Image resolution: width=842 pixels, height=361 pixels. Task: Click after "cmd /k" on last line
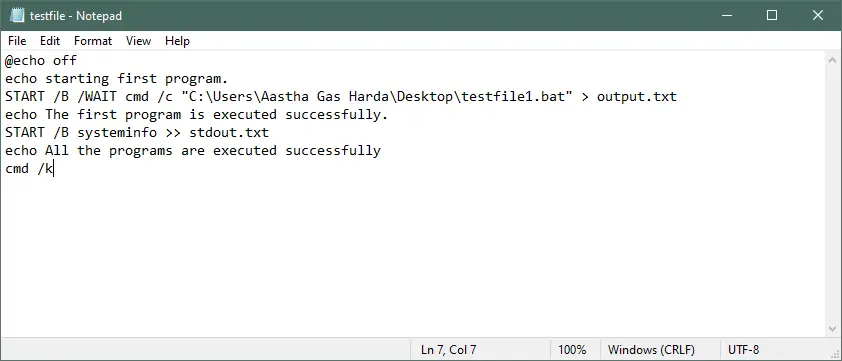click(x=54, y=169)
